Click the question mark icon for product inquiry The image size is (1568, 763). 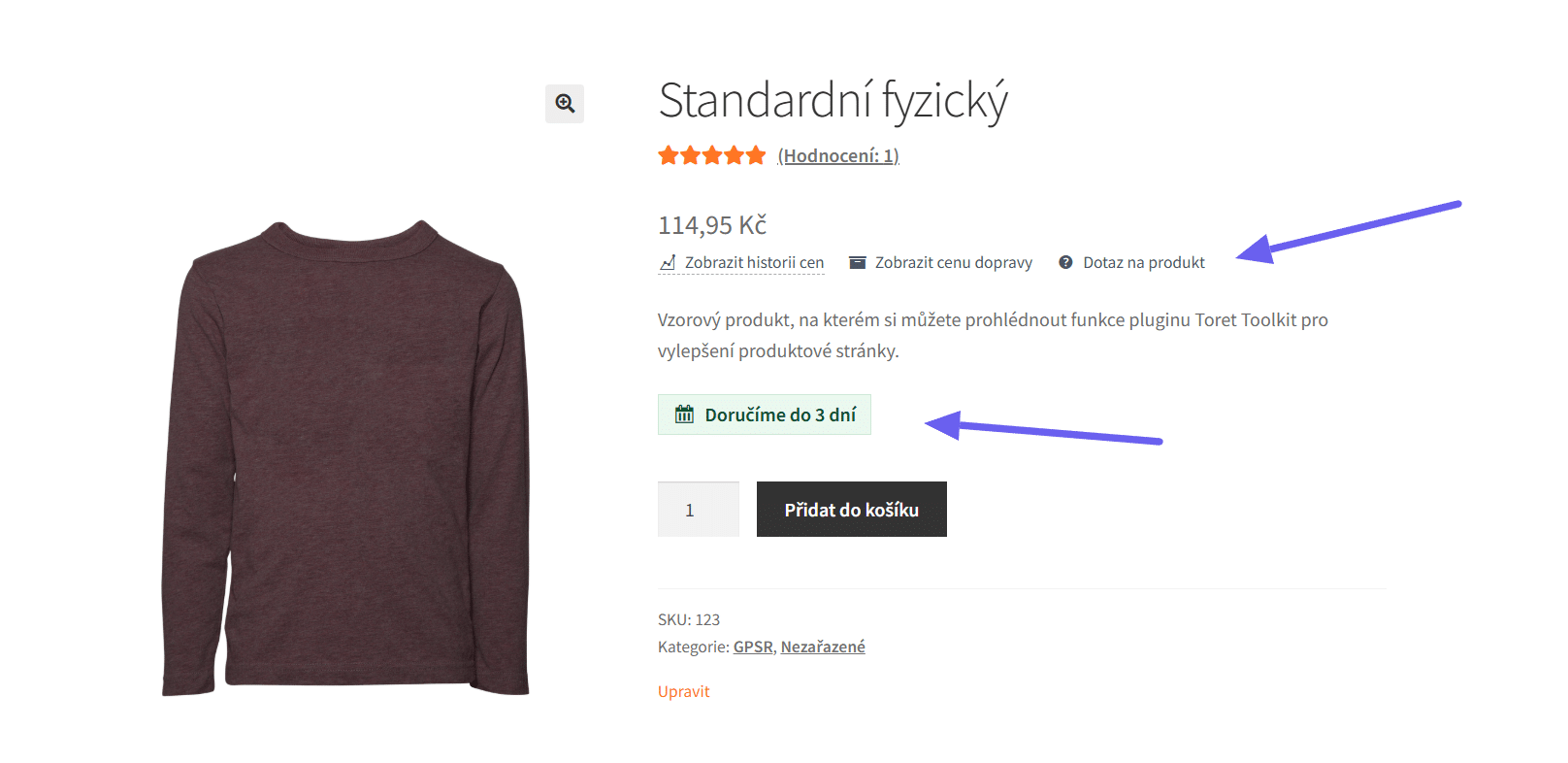[1065, 262]
